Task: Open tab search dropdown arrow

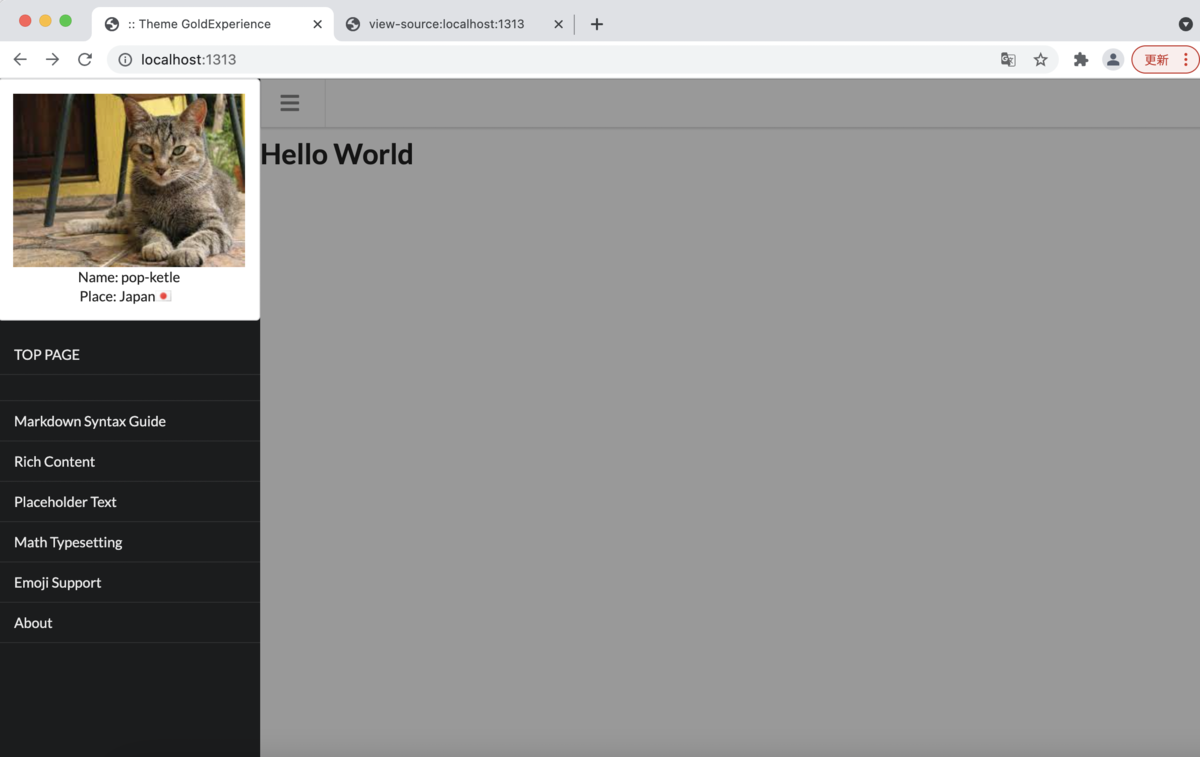Action: pyautogui.click(x=1185, y=24)
